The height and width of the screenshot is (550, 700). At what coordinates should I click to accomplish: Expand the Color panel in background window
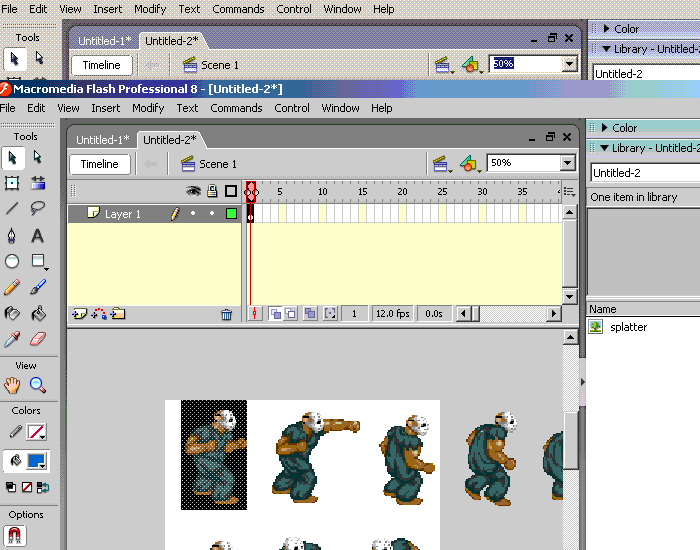[606, 29]
